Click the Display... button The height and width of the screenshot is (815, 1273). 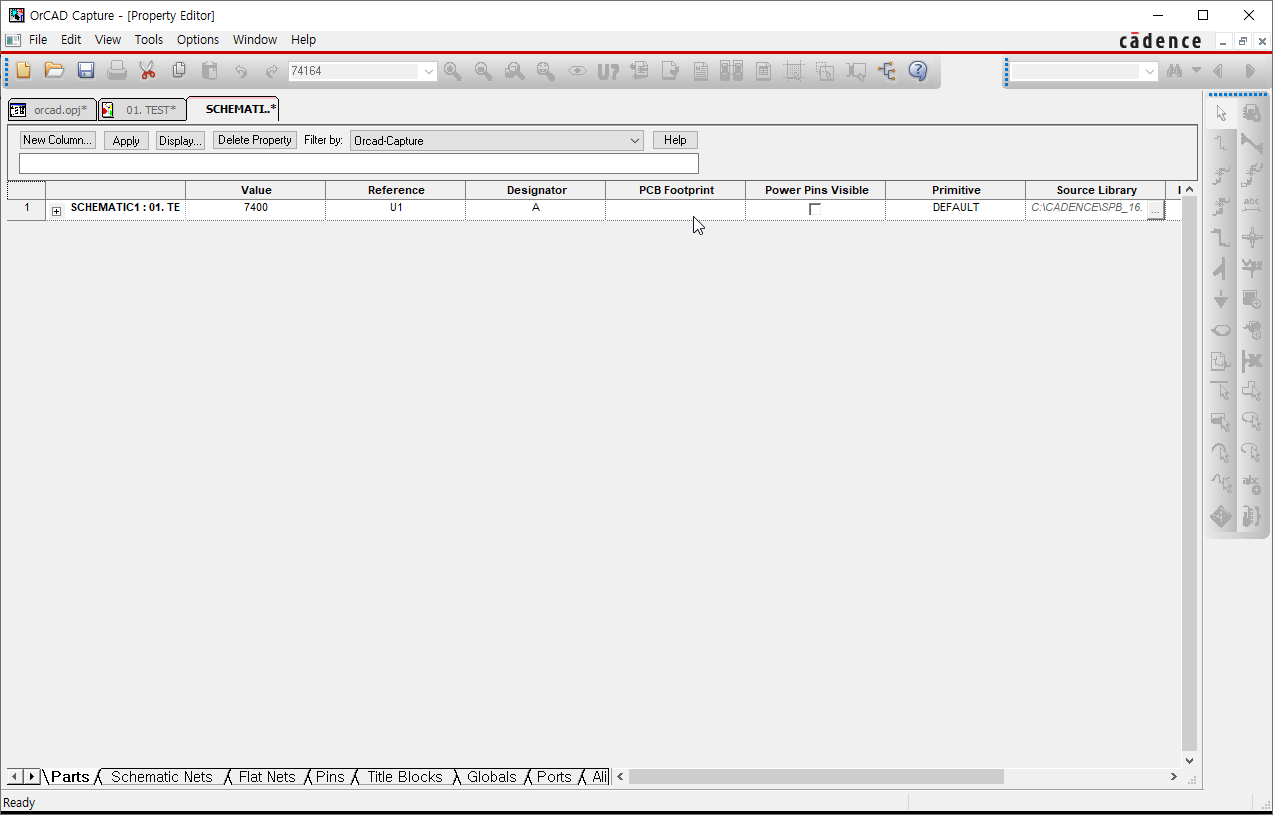(x=181, y=141)
